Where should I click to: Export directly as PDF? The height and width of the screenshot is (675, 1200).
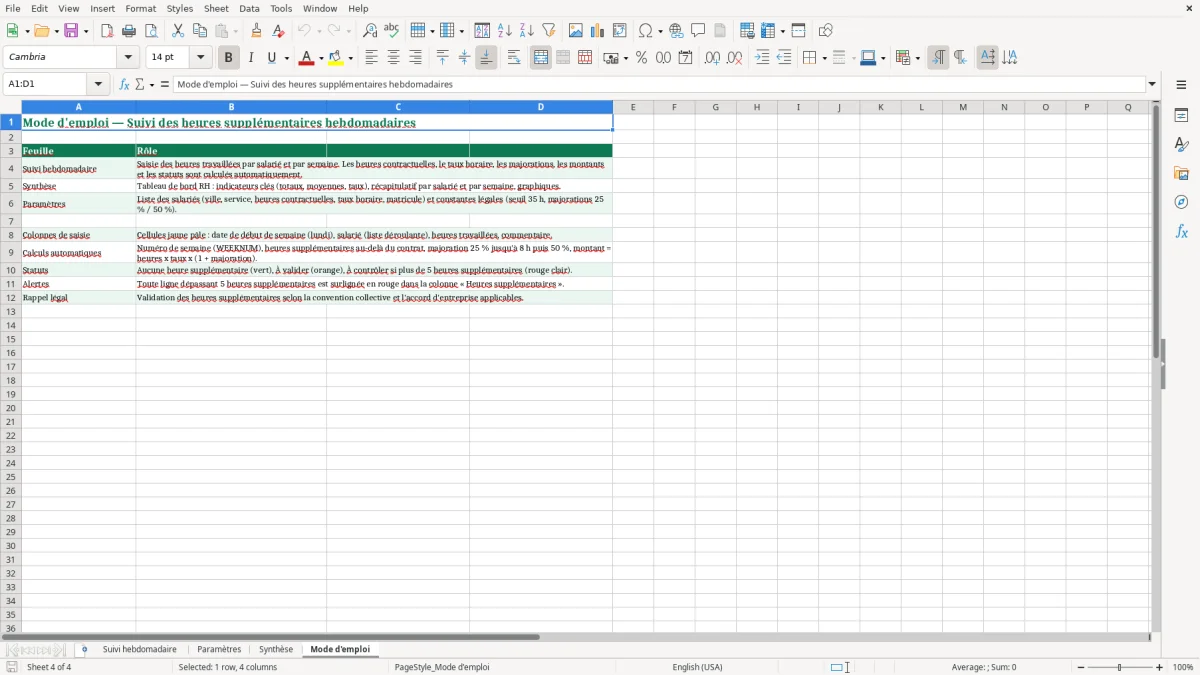pos(107,31)
